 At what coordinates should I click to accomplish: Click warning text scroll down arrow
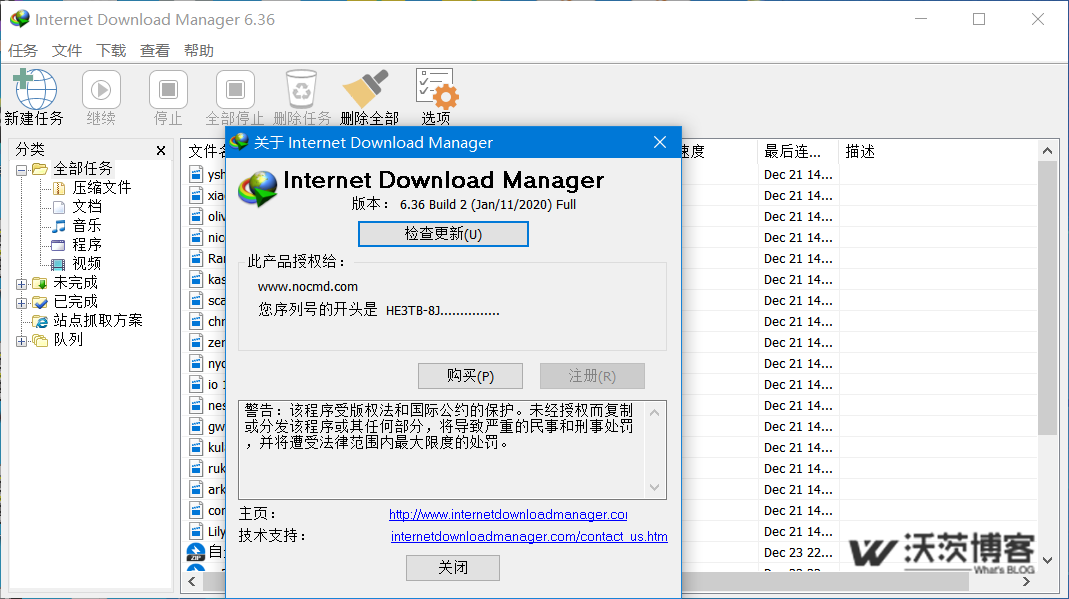click(654, 487)
